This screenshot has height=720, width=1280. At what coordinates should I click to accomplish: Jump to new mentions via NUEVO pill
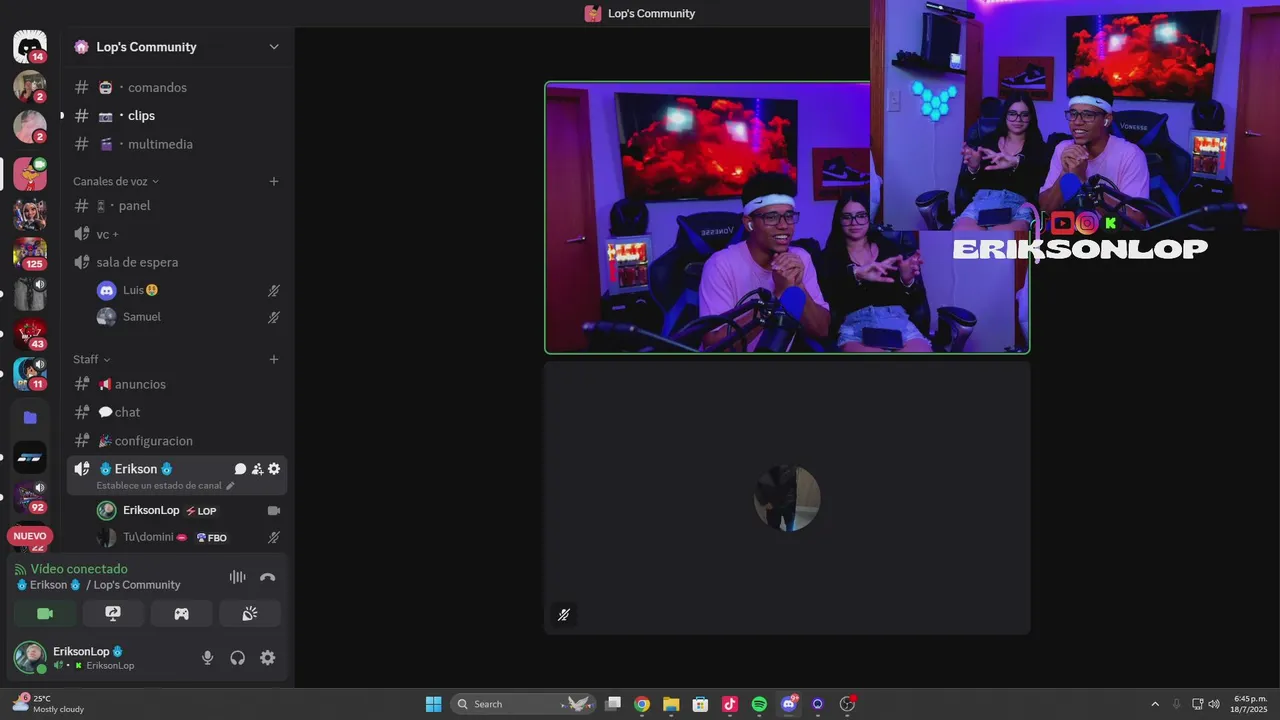(x=30, y=536)
